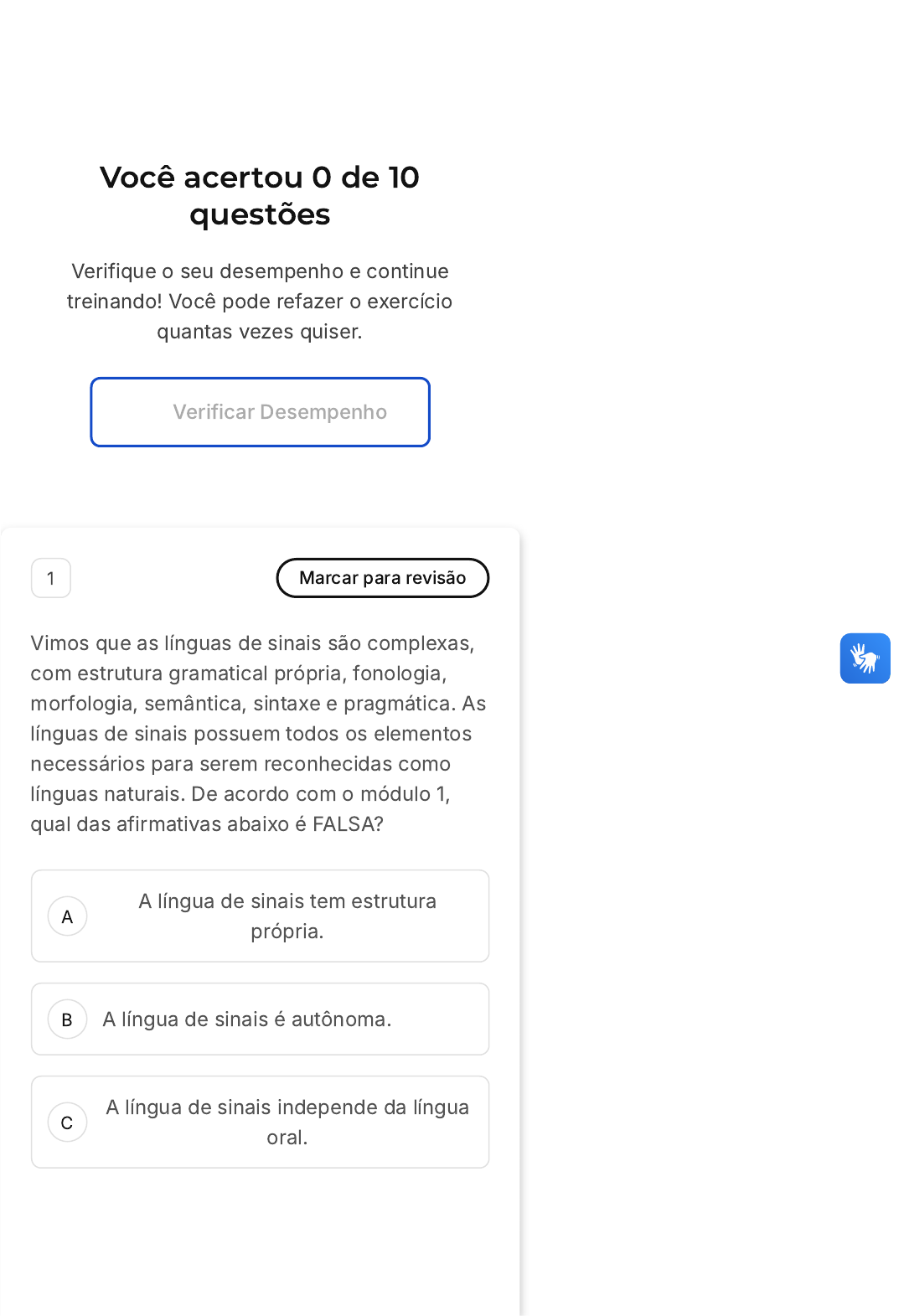The image size is (904, 1316).
Task: Click the question number 1 badge
Action: coord(51,578)
